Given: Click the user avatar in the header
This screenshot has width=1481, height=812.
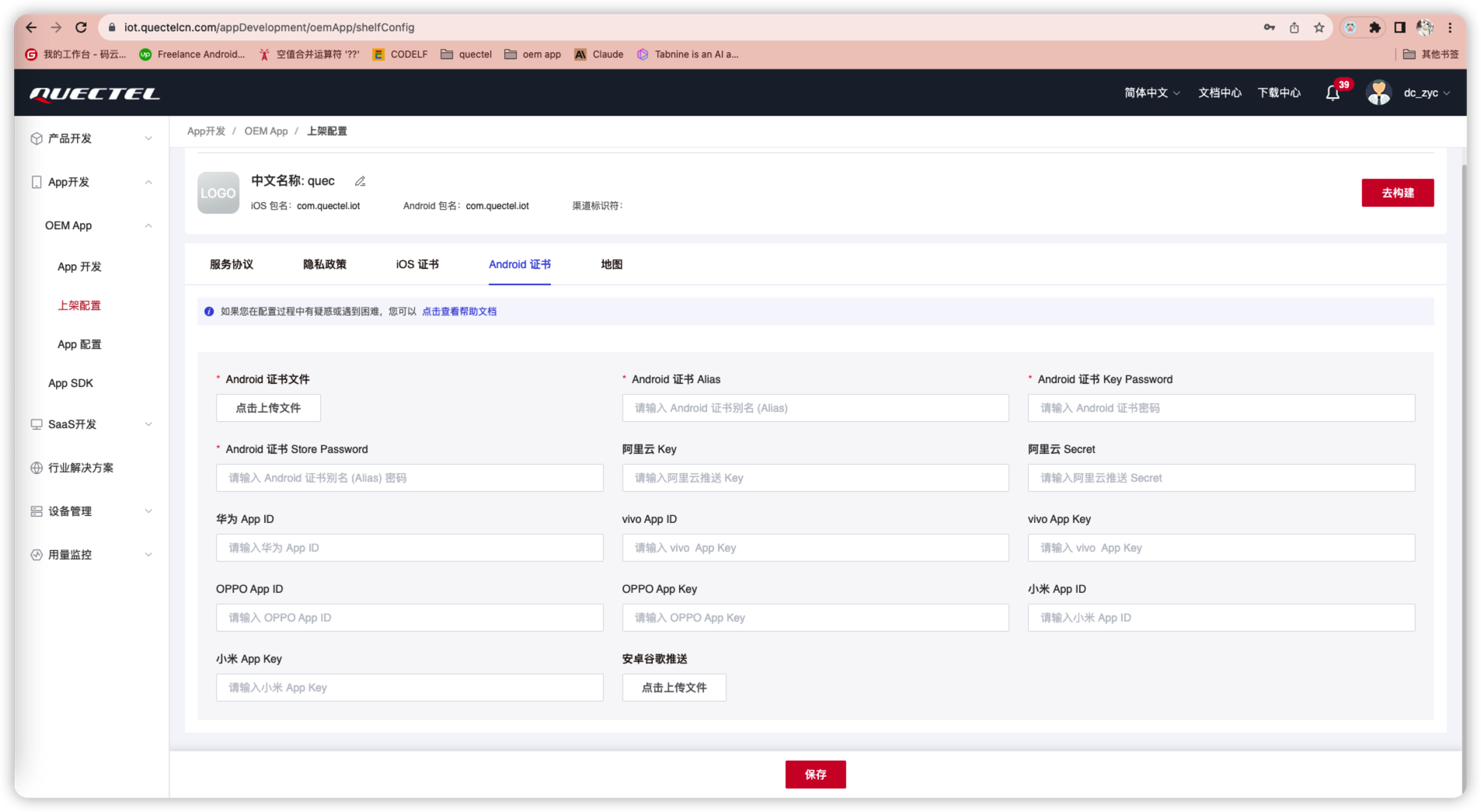Looking at the screenshot, I should [1378, 92].
